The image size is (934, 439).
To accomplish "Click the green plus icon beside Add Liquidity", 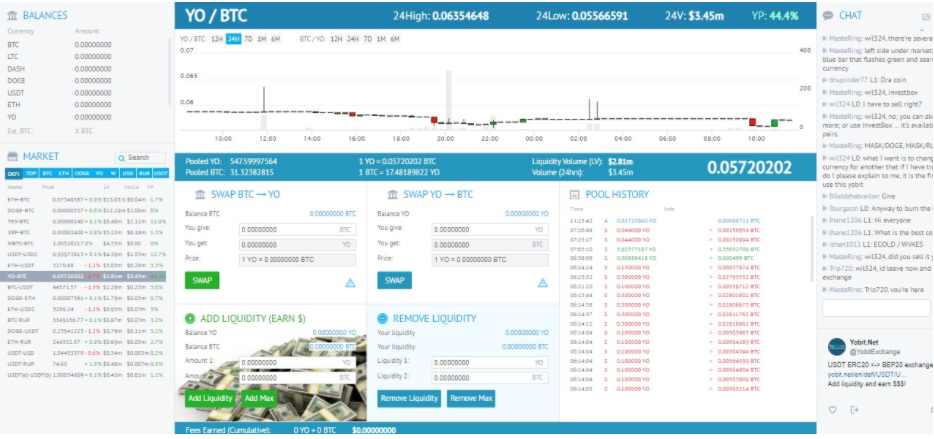I will pos(190,319).
